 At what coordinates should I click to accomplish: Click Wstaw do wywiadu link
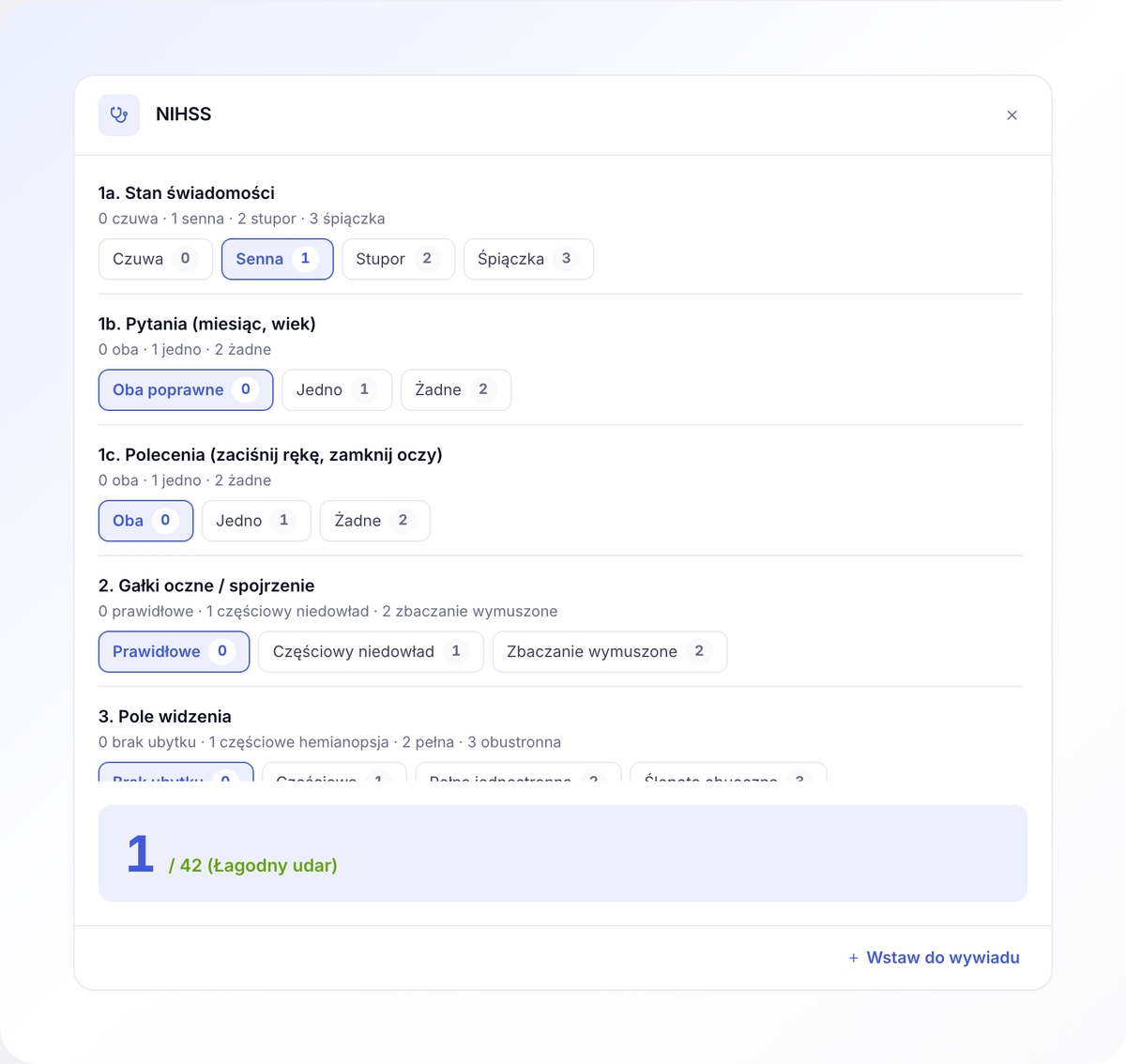click(943, 958)
